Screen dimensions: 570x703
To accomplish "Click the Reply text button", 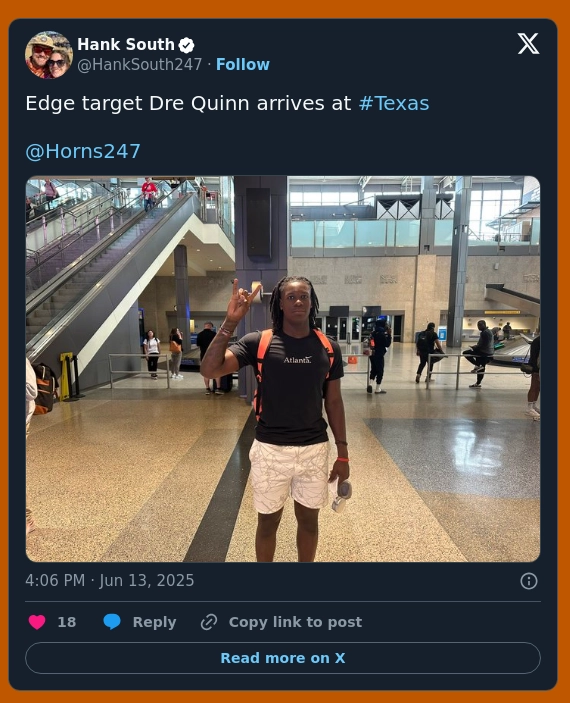I will 154,622.
